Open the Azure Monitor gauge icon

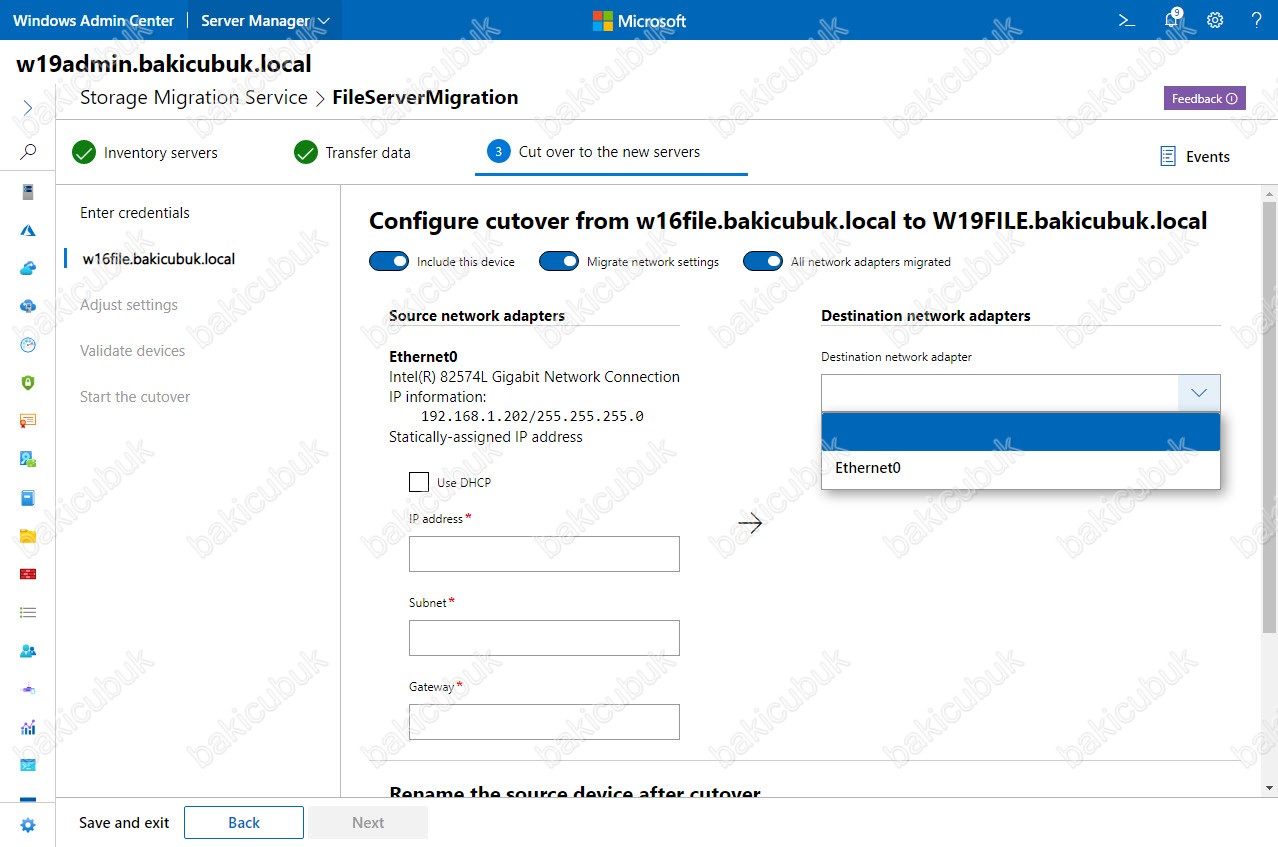[28, 344]
